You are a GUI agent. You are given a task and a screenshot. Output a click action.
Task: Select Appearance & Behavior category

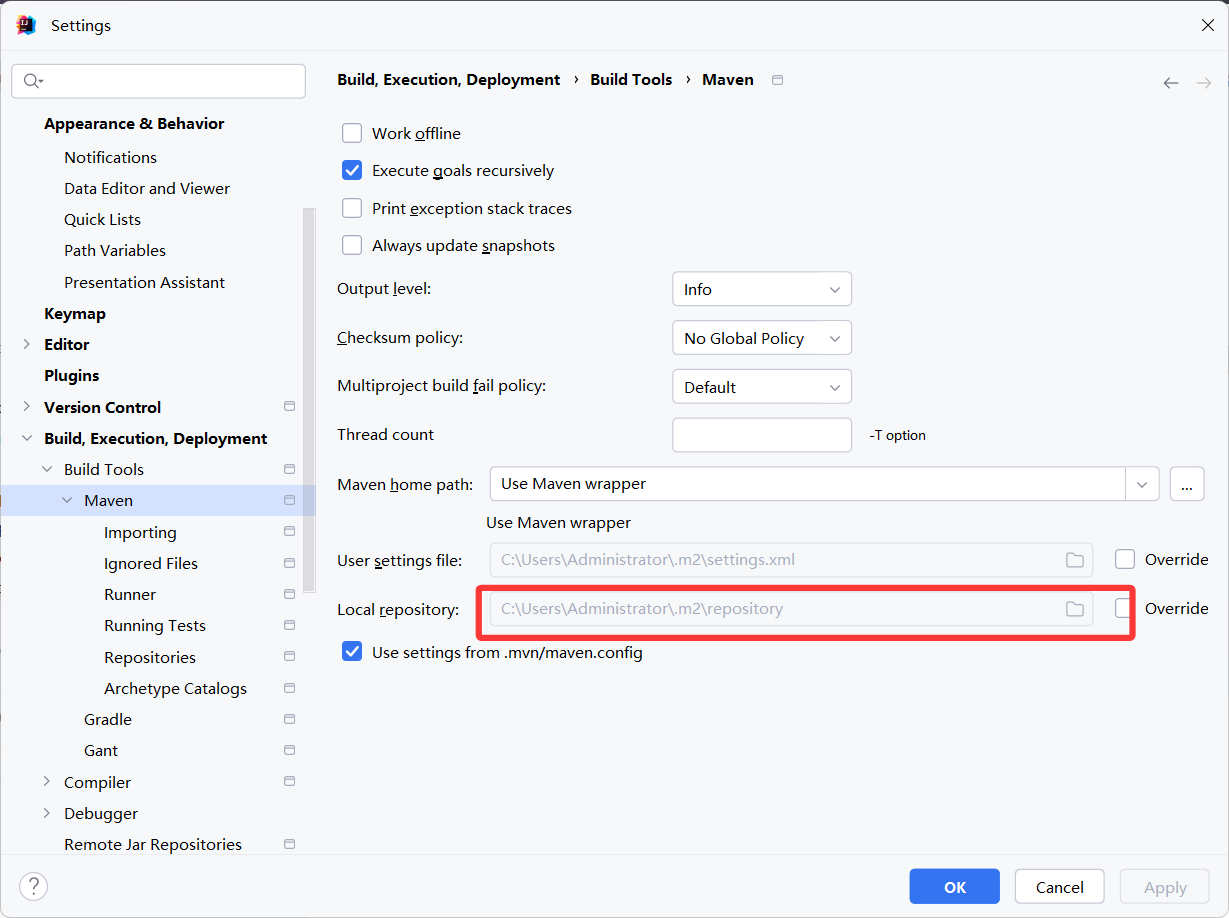click(134, 123)
